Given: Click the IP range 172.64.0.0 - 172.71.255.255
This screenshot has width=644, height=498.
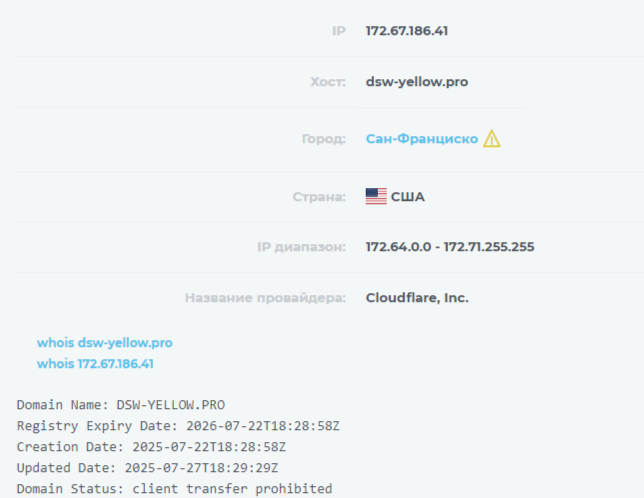Looking at the screenshot, I should (x=450, y=246).
